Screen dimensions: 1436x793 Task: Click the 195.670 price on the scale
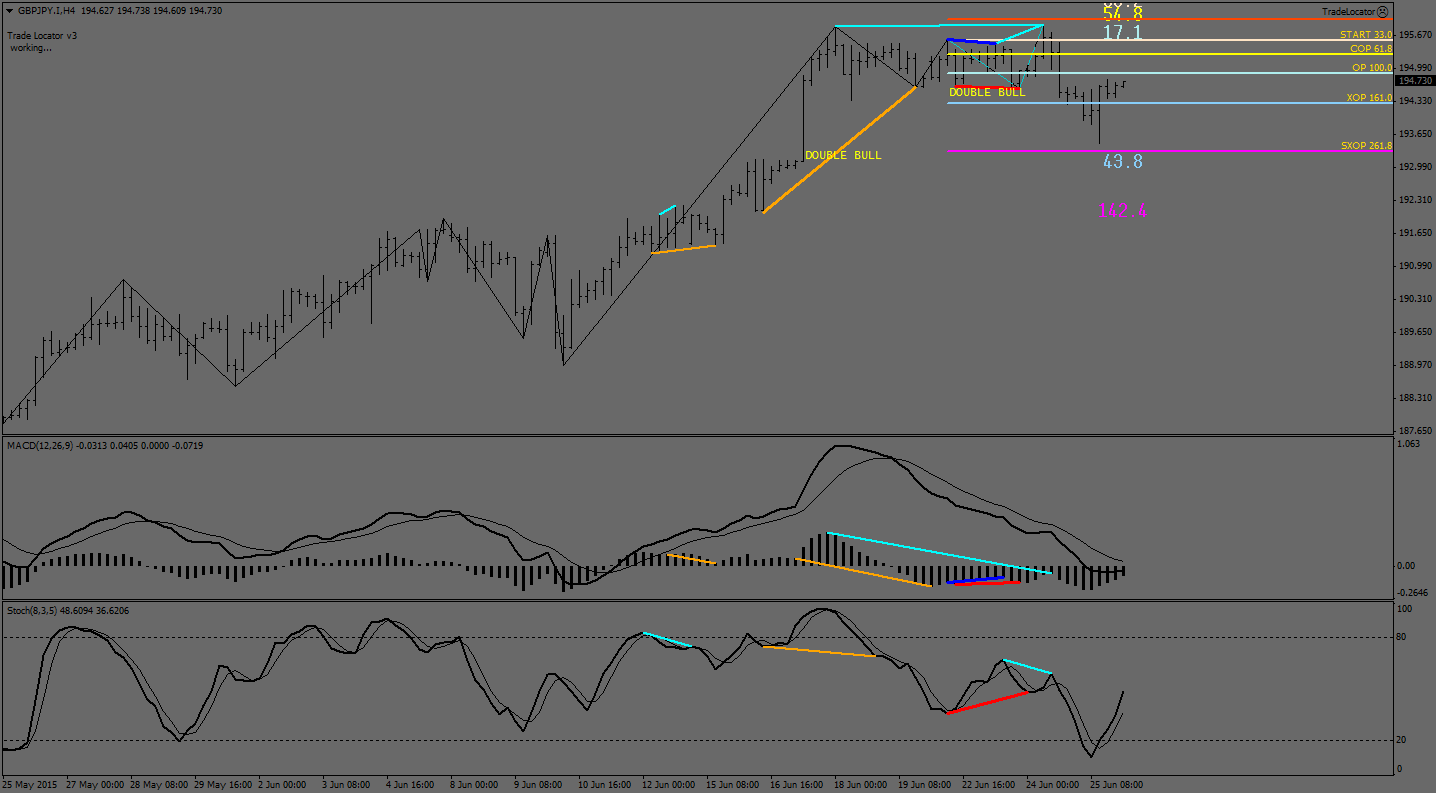pyautogui.click(x=1415, y=35)
